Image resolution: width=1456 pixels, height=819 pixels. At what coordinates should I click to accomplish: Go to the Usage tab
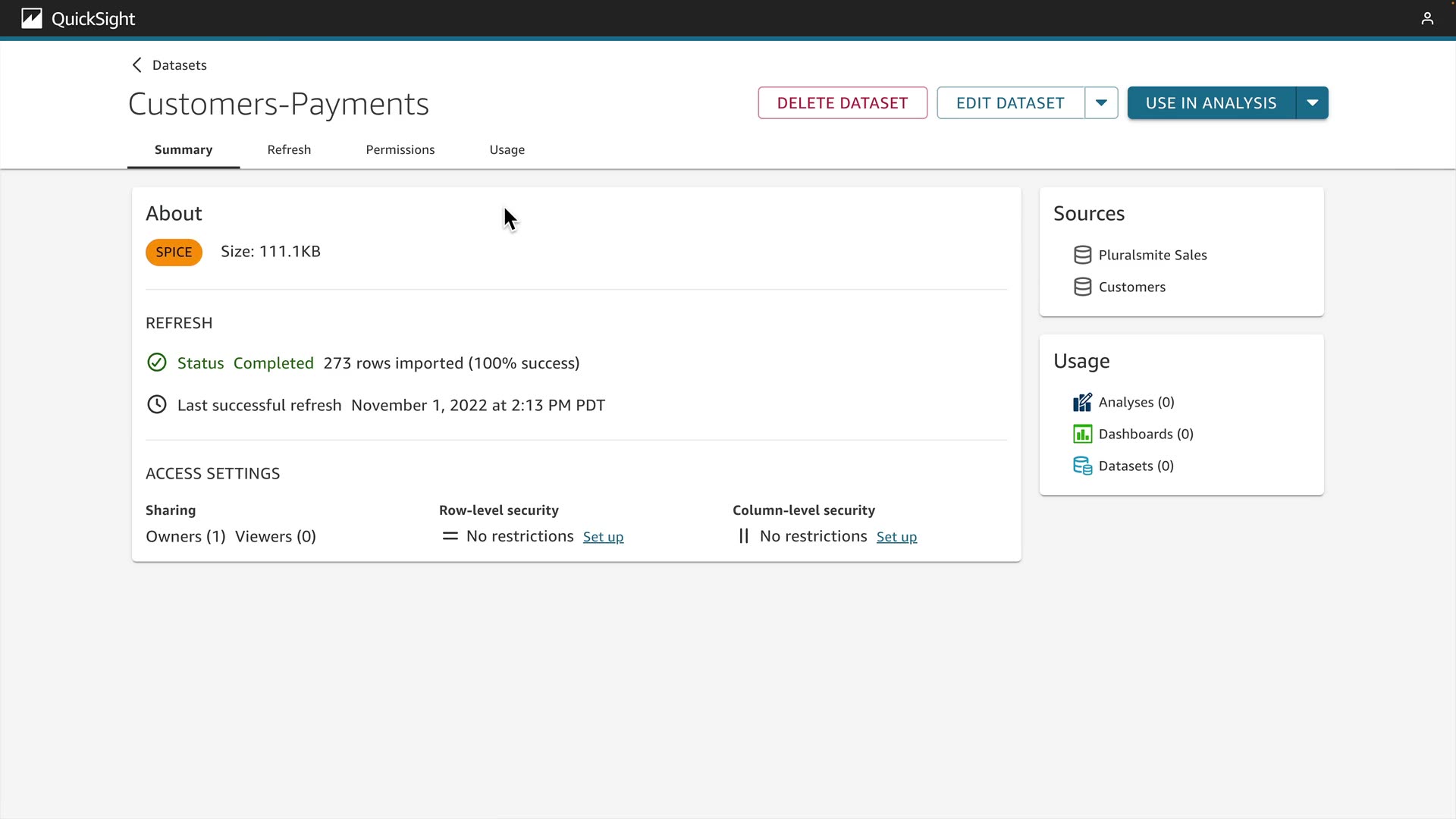click(x=507, y=149)
